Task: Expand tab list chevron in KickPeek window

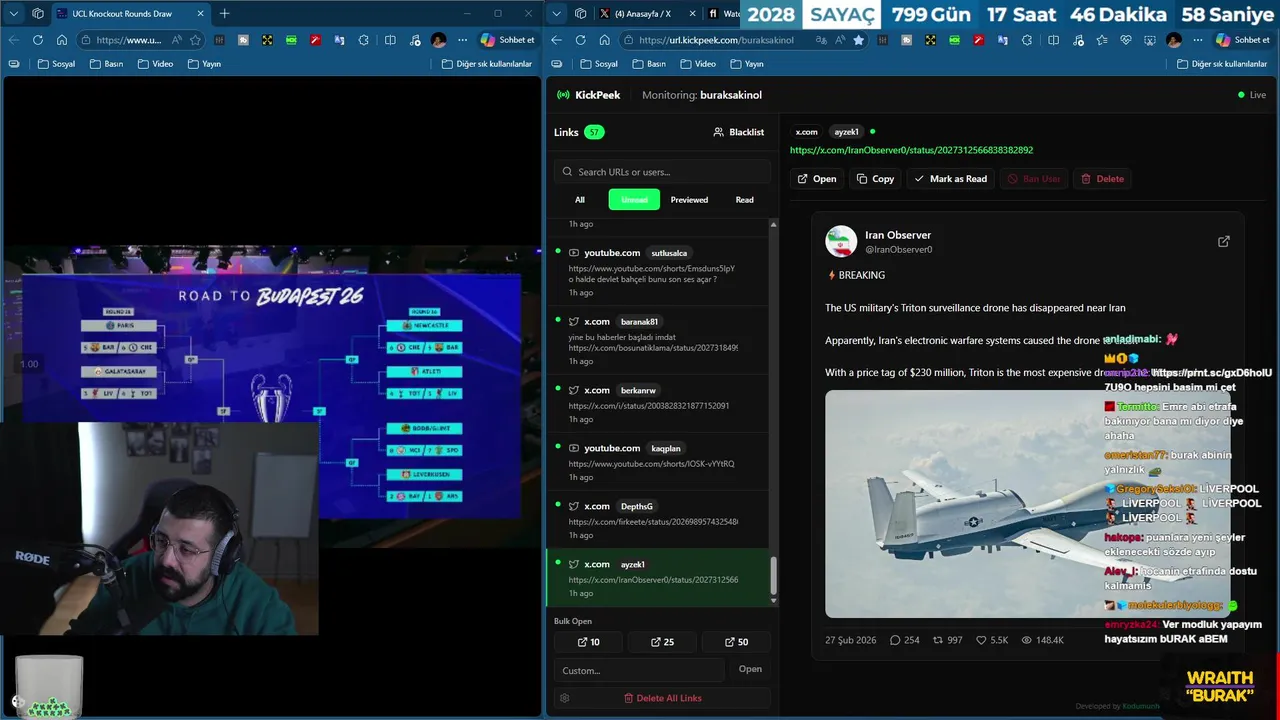Action: tap(557, 14)
